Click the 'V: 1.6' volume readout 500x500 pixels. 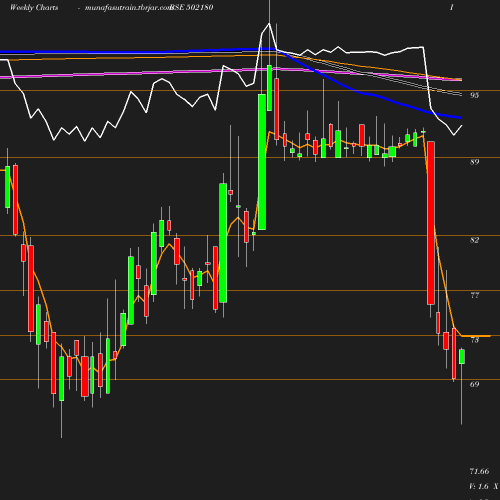tap(479, 486)
